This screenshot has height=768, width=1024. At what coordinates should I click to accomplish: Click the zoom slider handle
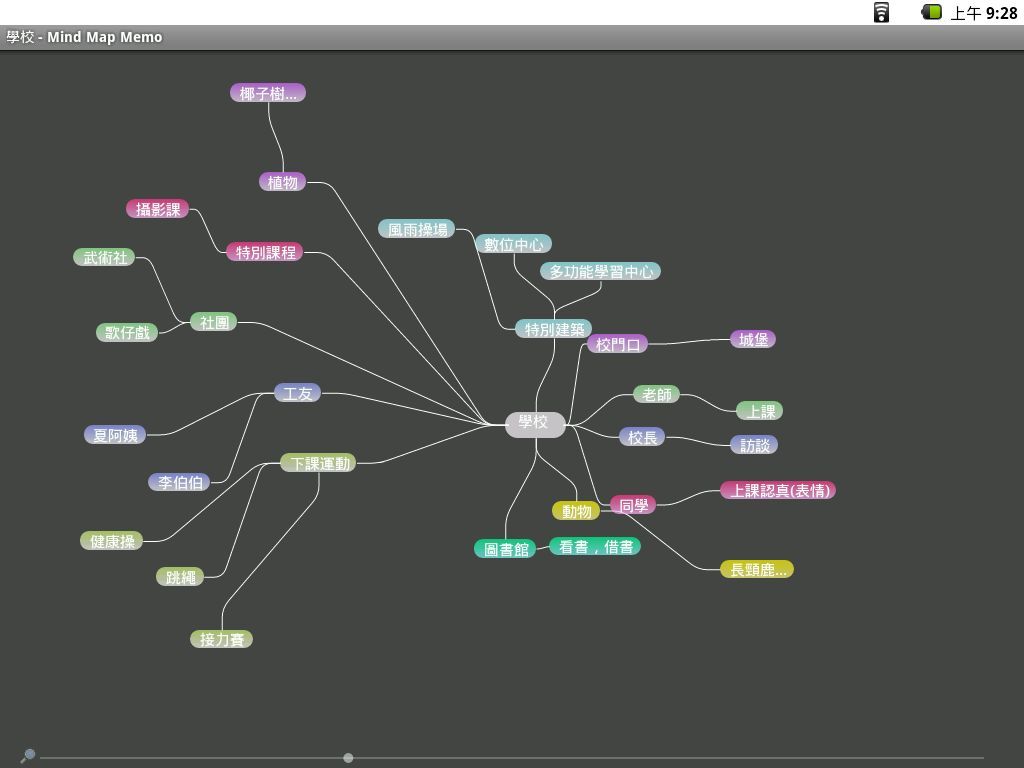point(348,758)
